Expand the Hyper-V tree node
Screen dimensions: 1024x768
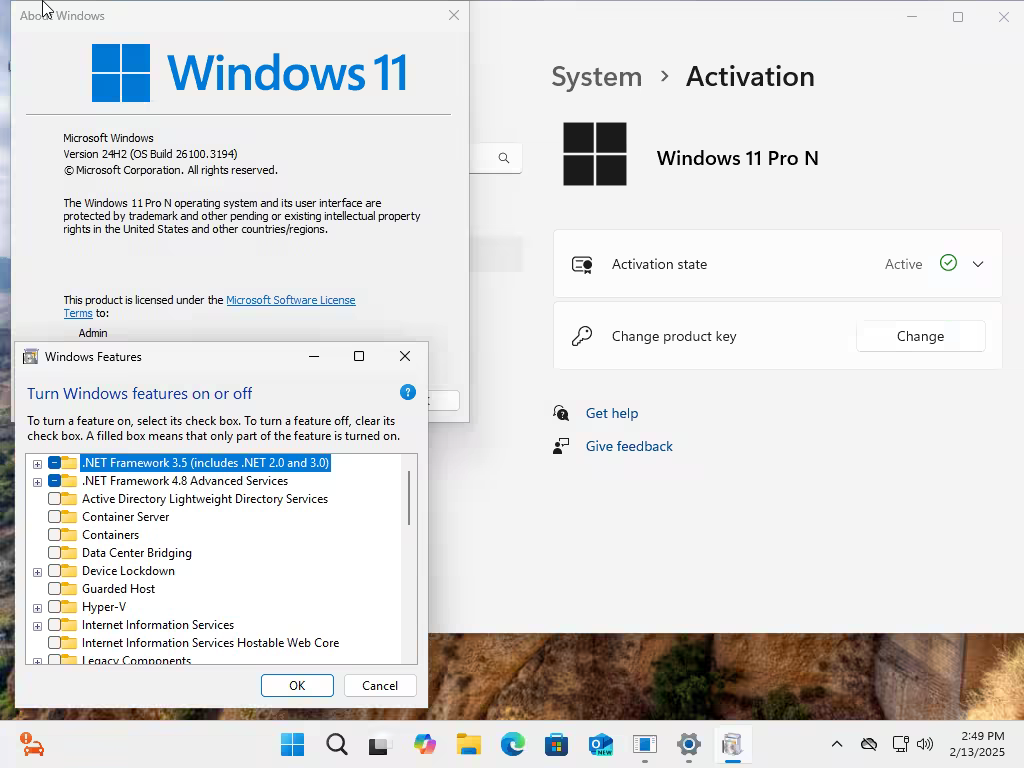[x=37, y=608]
